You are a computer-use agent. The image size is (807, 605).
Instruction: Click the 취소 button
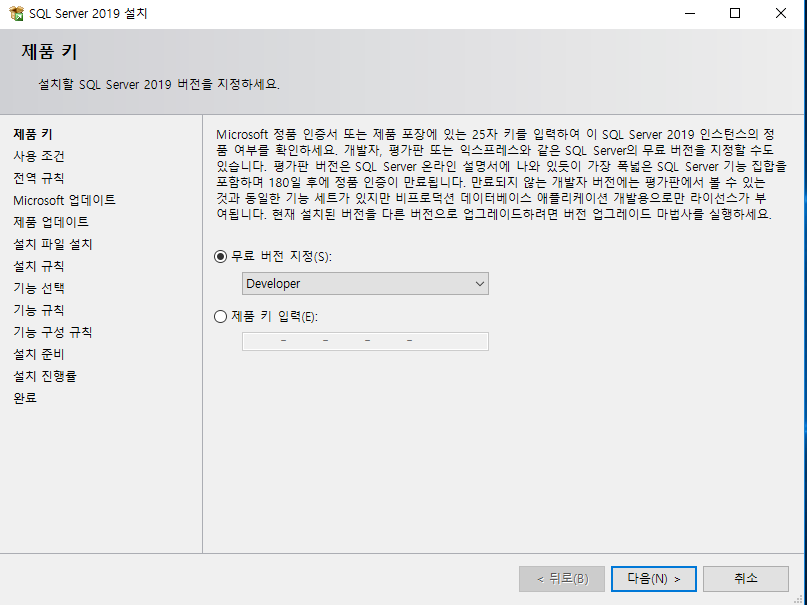point(746,579)
